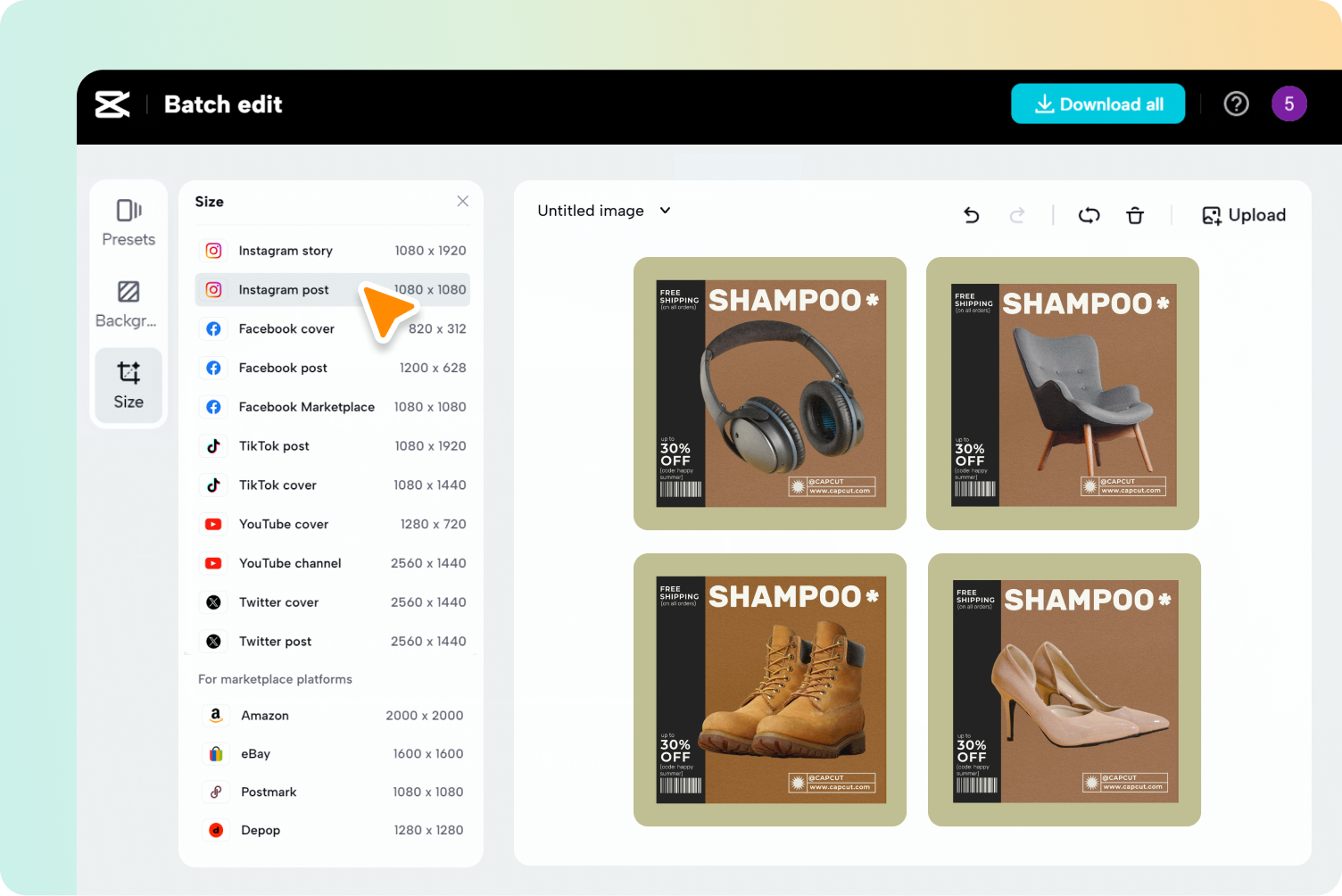
Task: Select the eBay size label
Action: pyautogui.click(x=255, y=754)
